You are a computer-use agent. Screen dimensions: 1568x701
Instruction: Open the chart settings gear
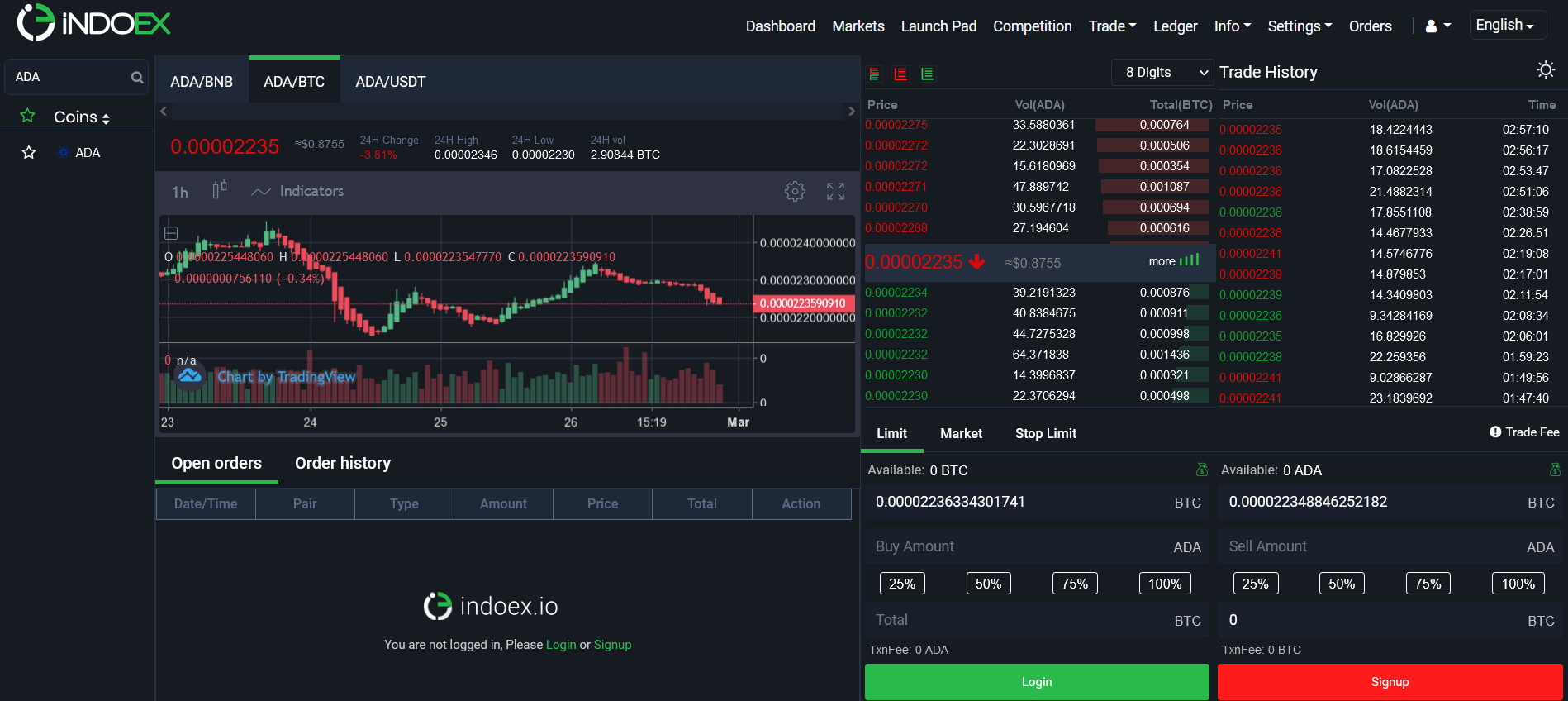click(x=795, y=192)
